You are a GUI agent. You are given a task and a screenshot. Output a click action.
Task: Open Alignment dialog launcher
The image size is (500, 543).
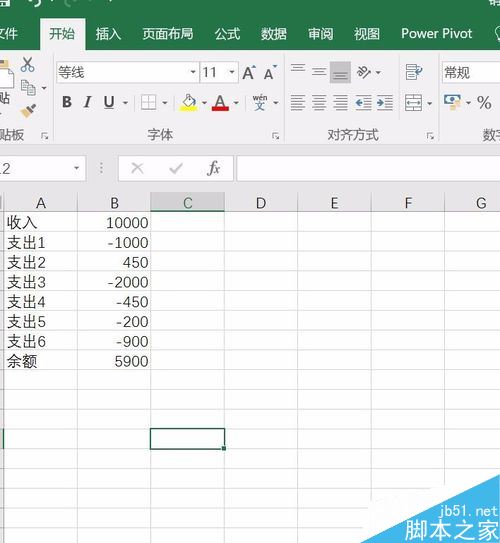430,136
